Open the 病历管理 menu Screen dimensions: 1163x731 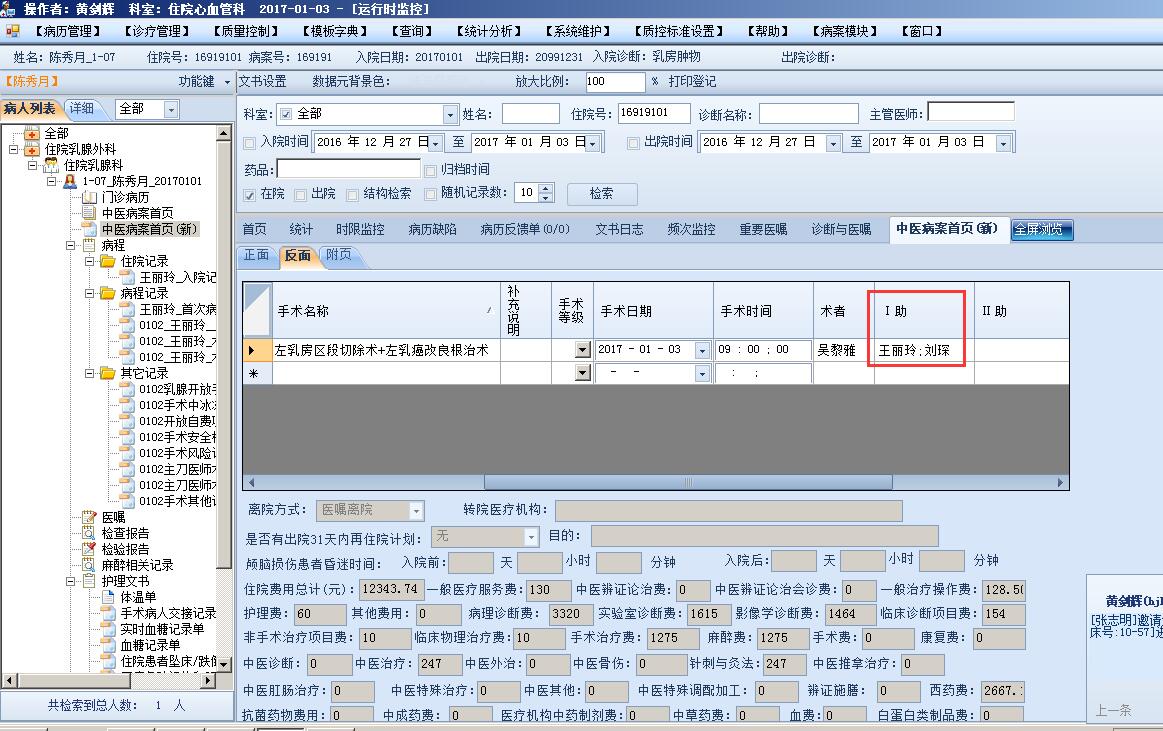68,31
